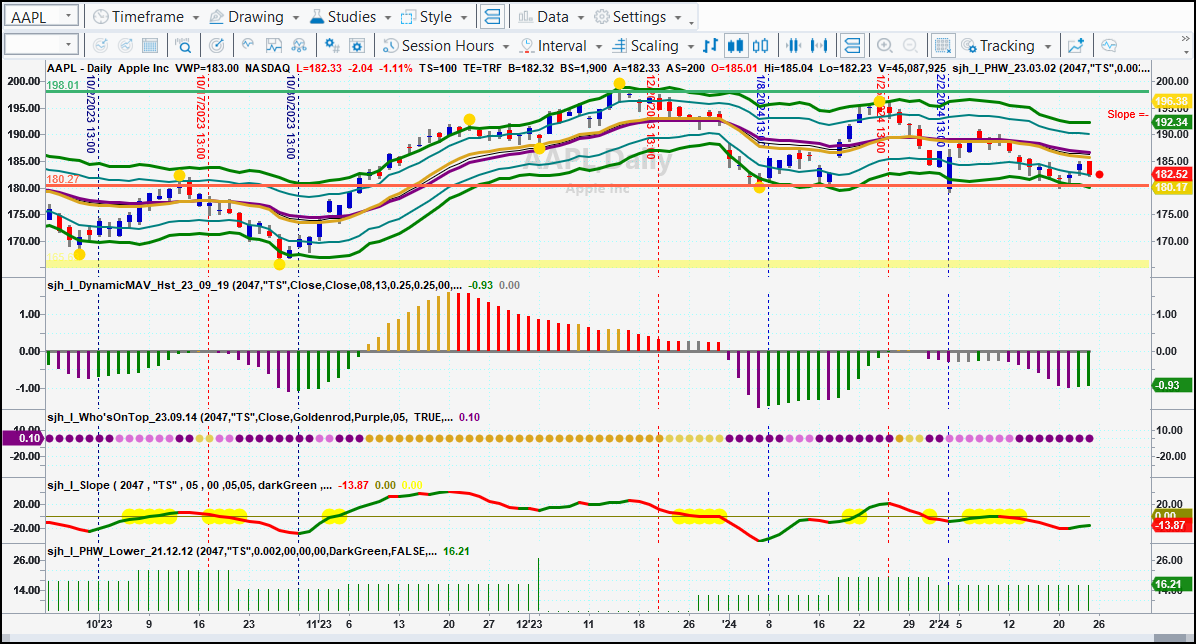Expand the Interval dropdown arrow
1196x644 pixels.
pos(598,47)
